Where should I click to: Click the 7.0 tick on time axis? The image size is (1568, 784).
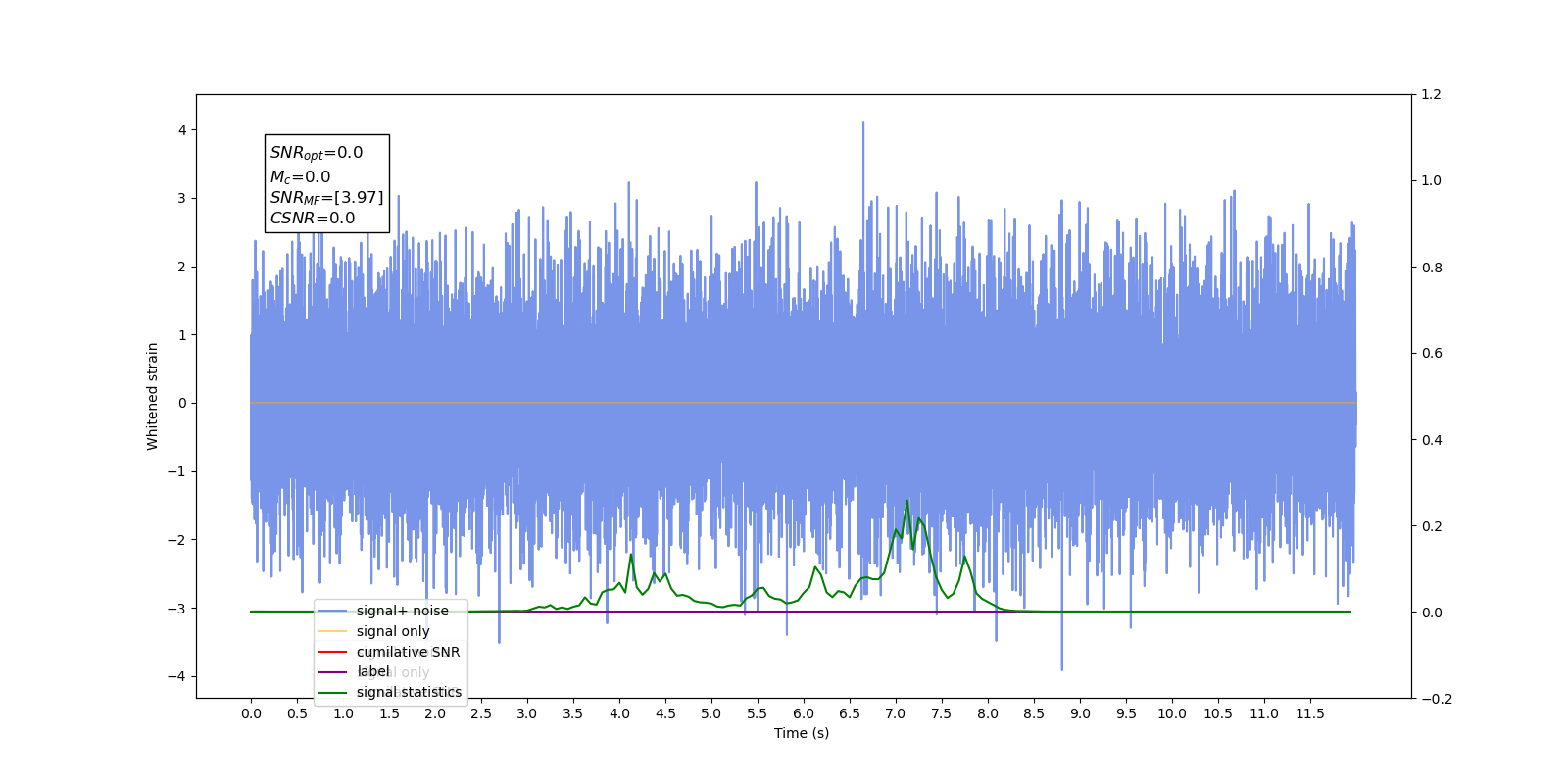pyautogui.click(x=896, y=713)
